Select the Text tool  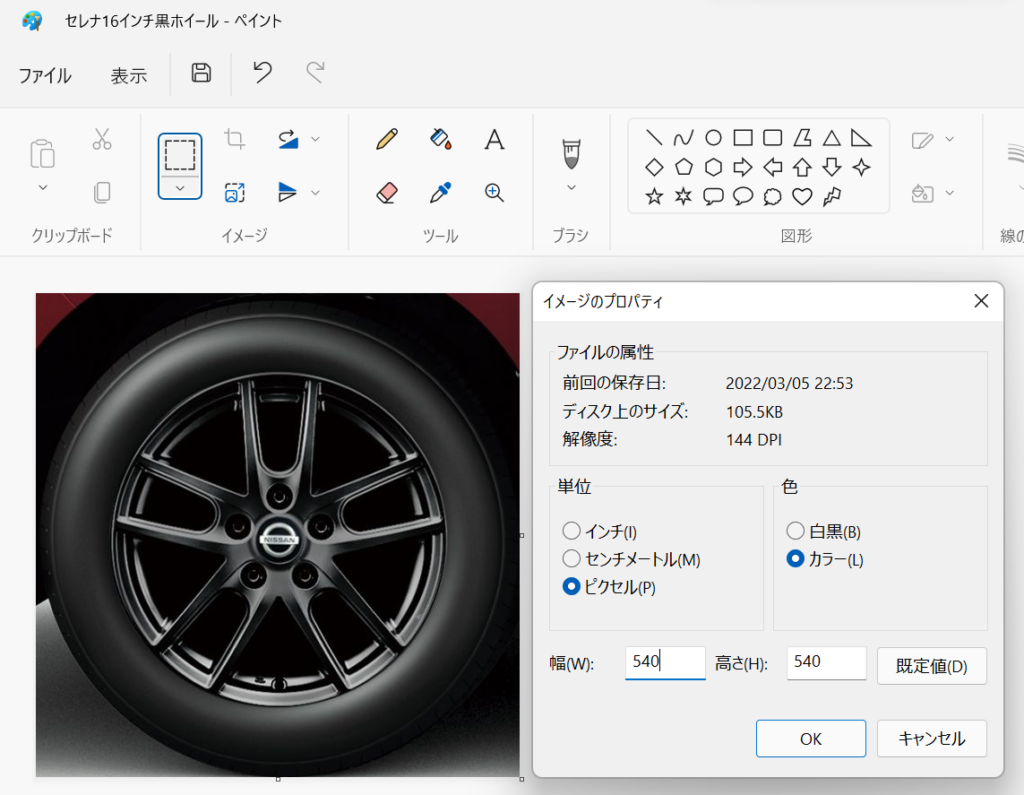pyautogui.click(x=494, y=140)
